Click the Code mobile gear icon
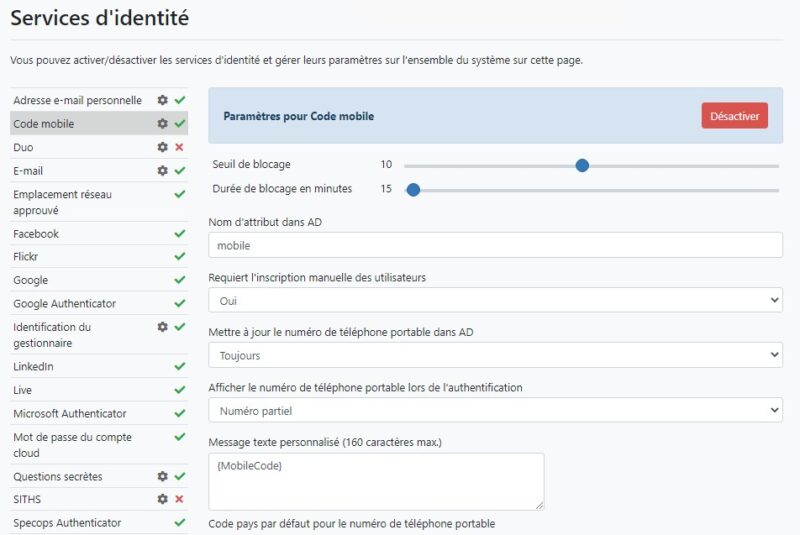The height and width of the screenshot is (535, 800). coord(162,124)
